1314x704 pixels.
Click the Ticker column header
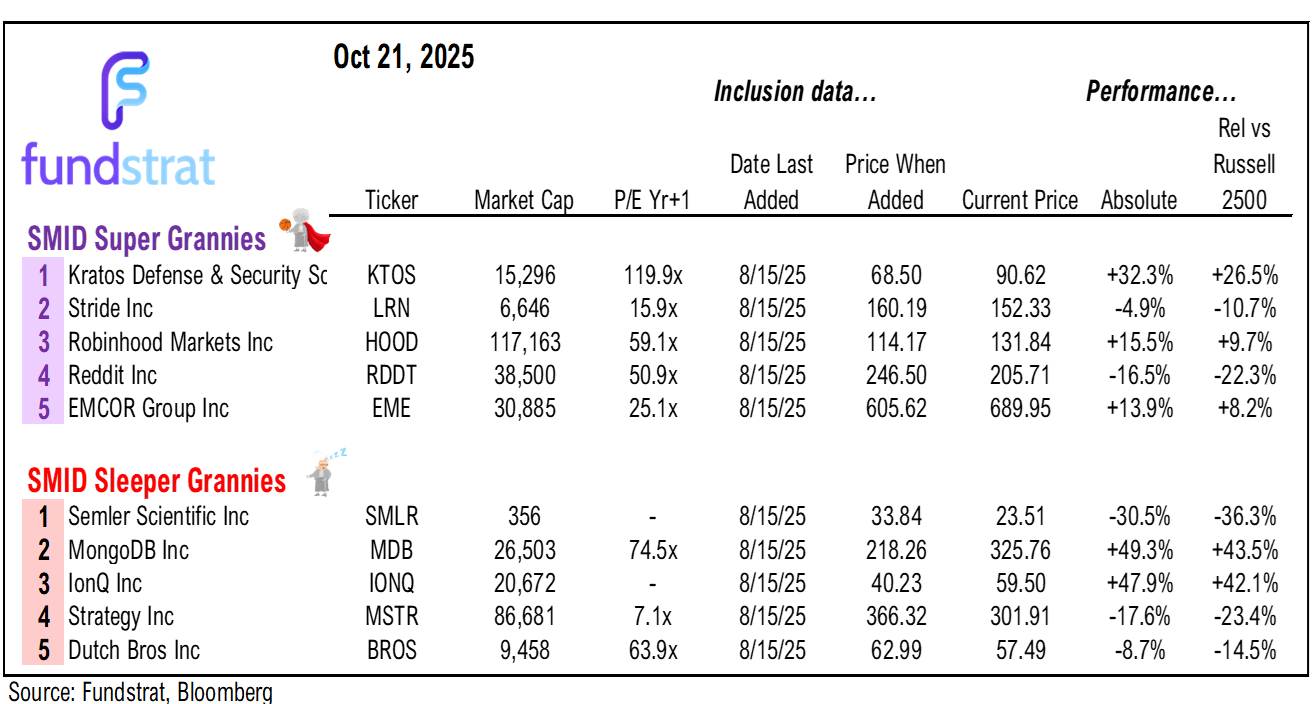(x=391, y=200)
